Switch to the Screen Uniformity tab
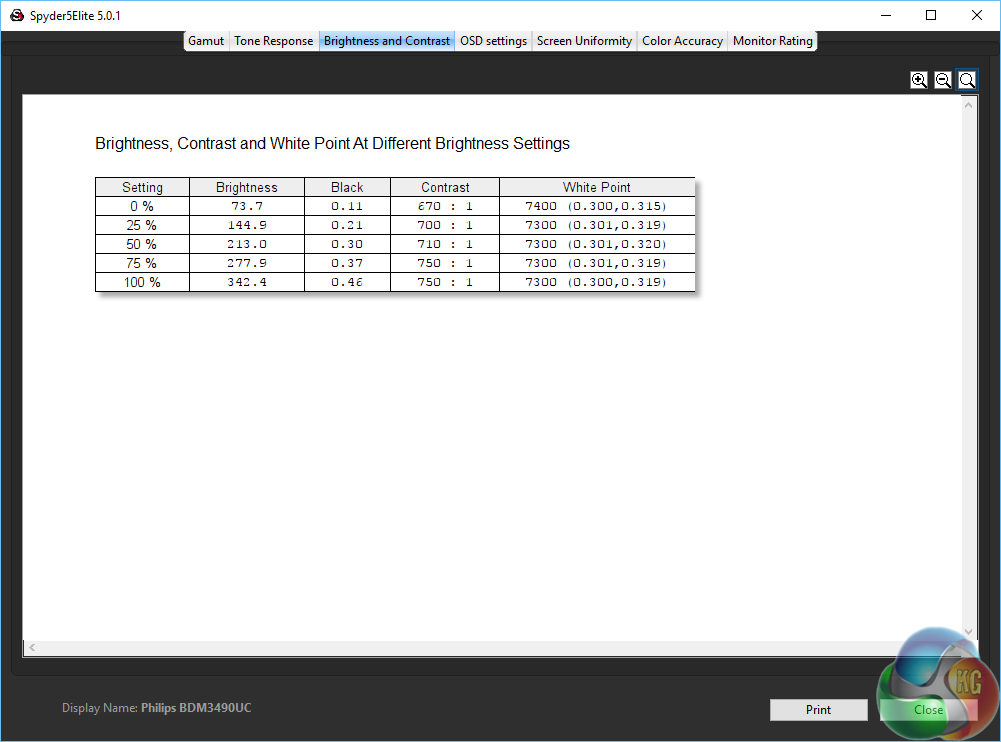The width and height of the screenshot is (1001, 742). 584,41
